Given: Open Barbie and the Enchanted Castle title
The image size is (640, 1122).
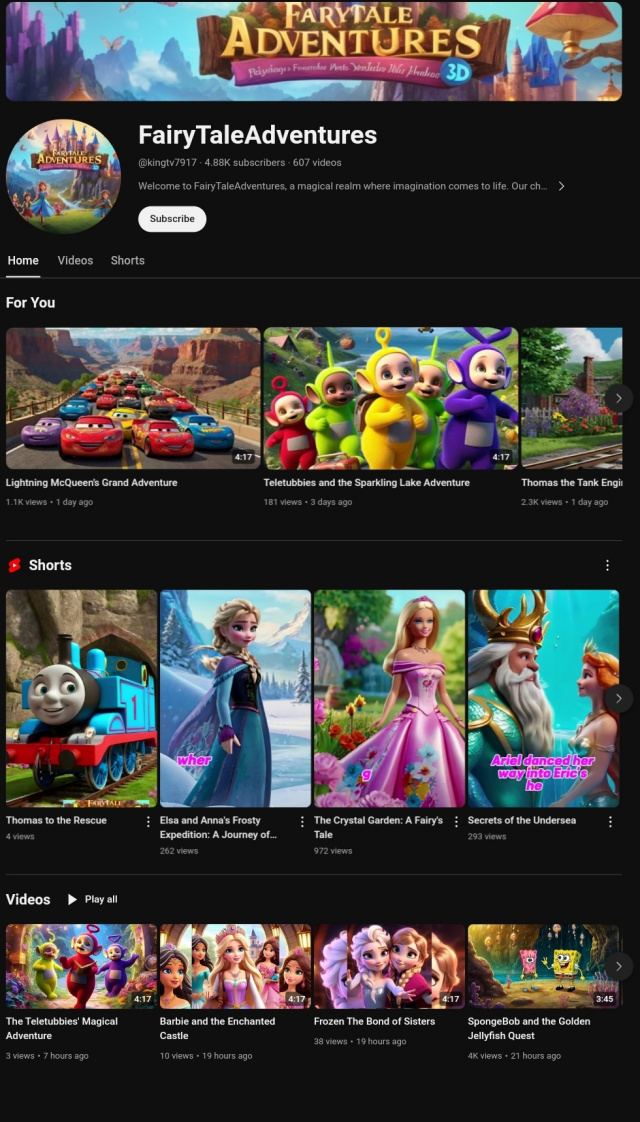Looking at the screenshot, I should click(218, 1028).
